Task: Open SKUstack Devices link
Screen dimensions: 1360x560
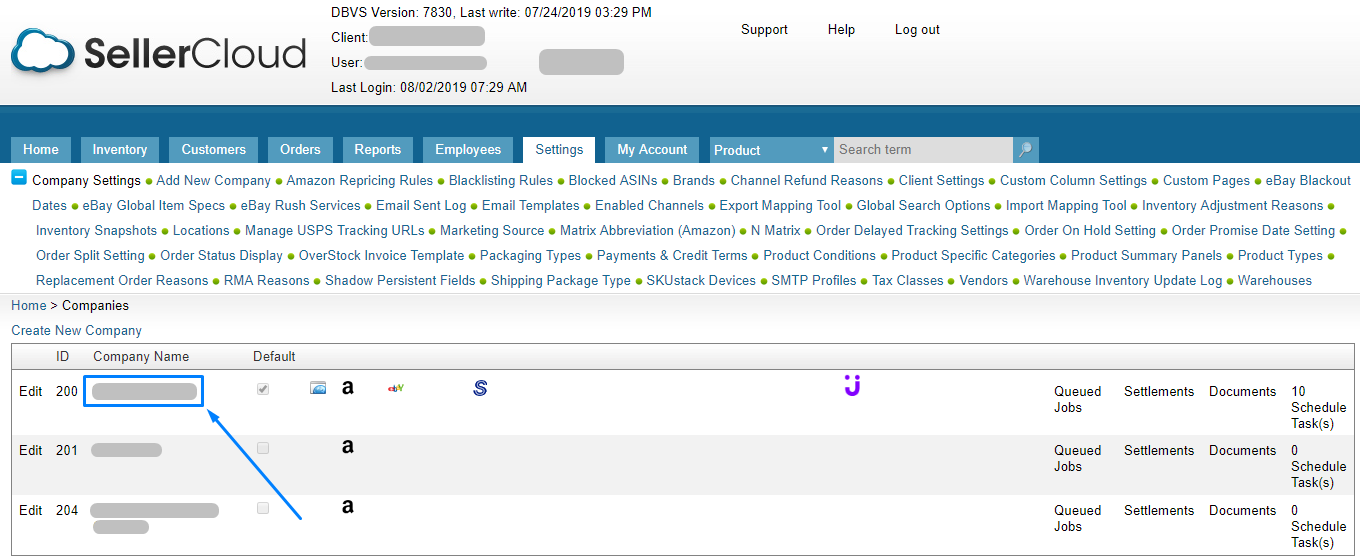Action: (702, 281)
